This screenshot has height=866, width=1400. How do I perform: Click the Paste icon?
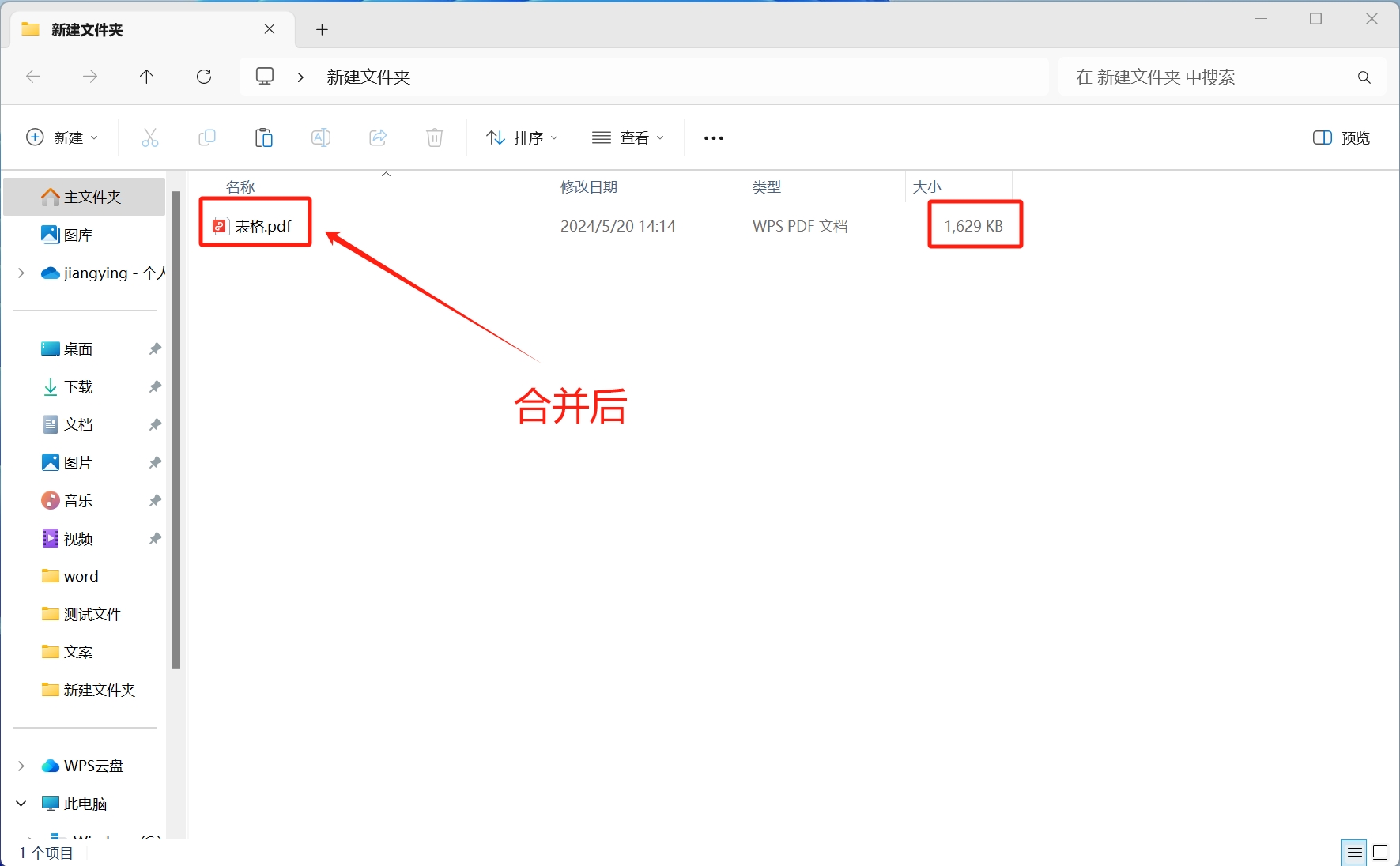tap(264, 137)
